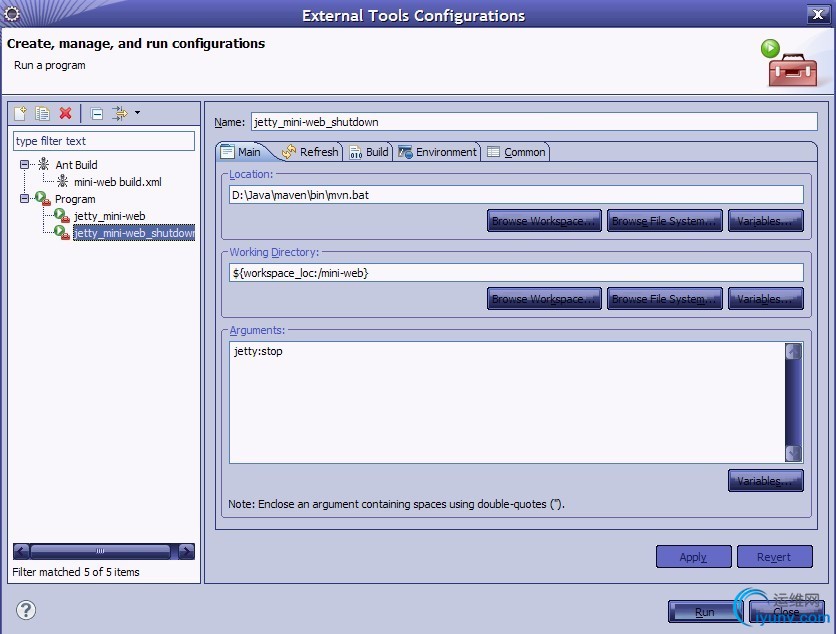Click Variables button under Location
This screenshot has height=634, width=836.
point(765,221)
